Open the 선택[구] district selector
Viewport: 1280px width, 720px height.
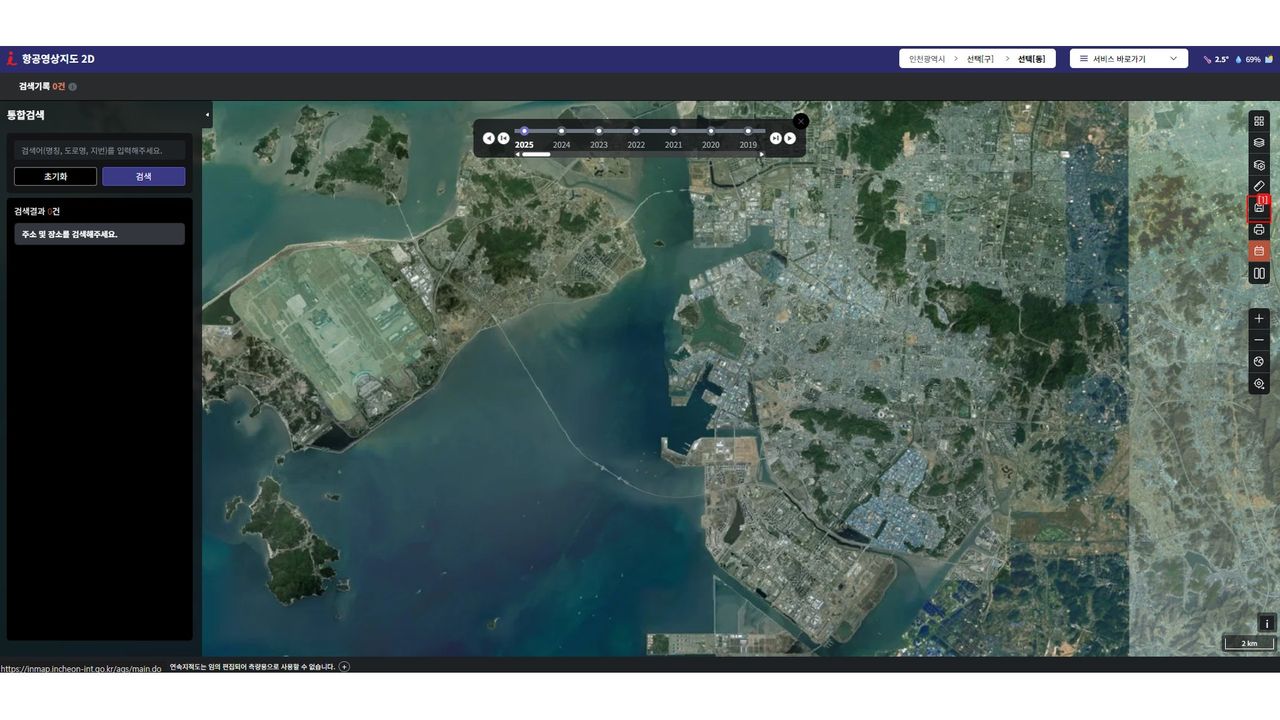coord(980,59)
